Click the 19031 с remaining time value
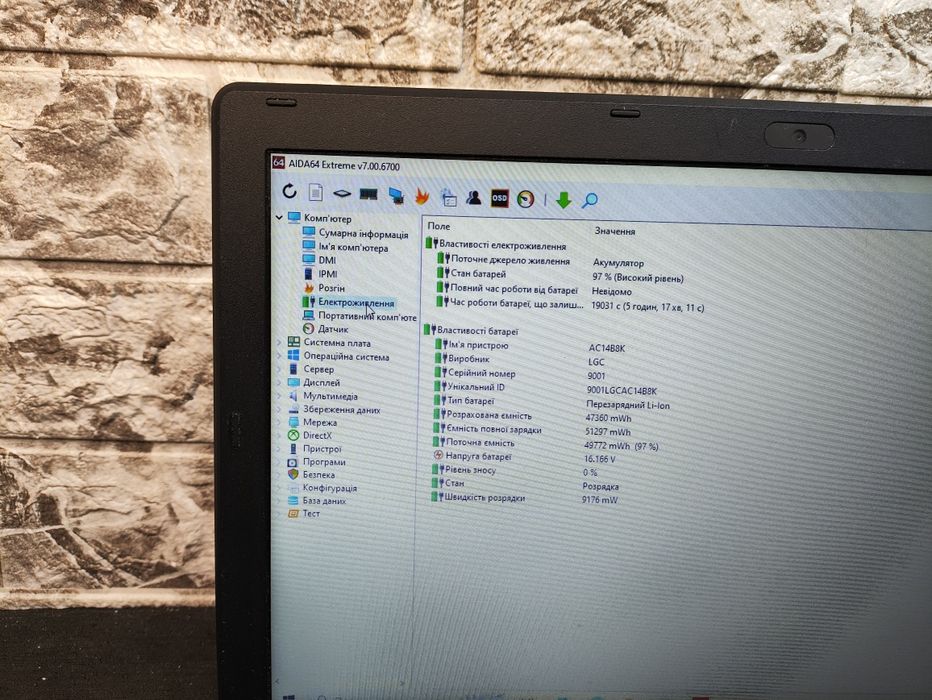The image size is (932, 700). 647,307
